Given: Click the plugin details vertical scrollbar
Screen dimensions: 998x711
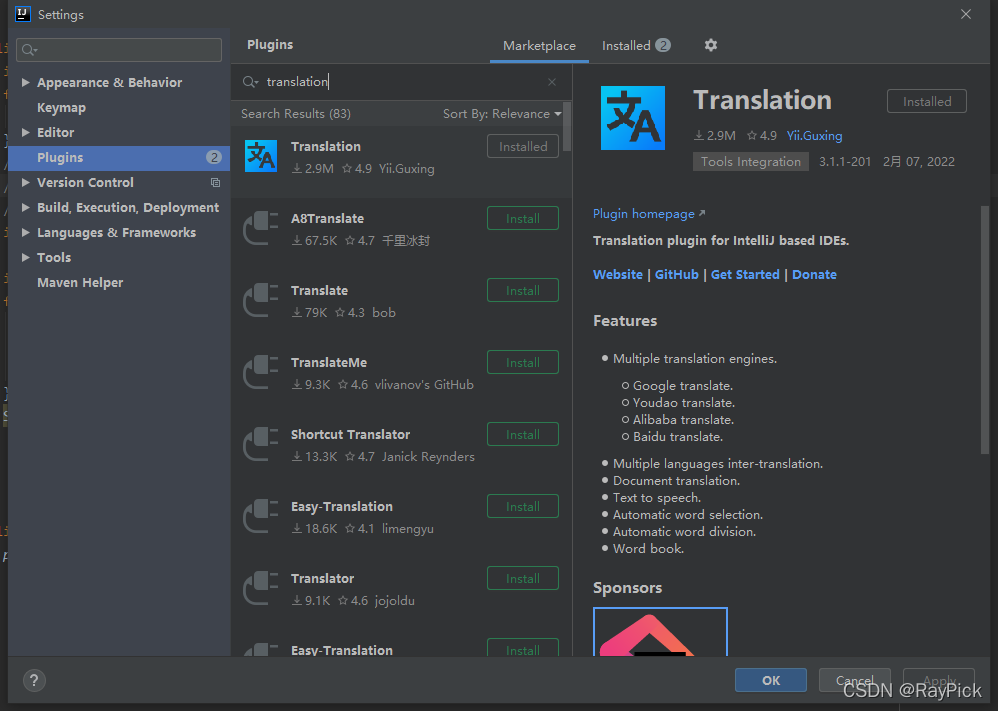Looking at the screenshot, I should click(985, 329).
